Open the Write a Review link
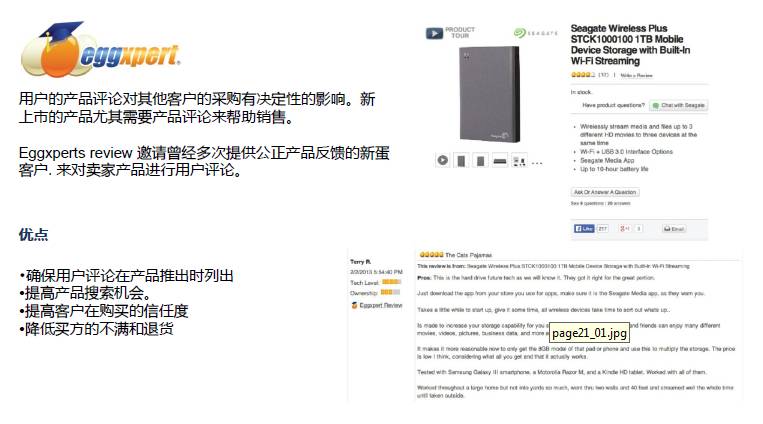This screenshot has width=763, height=424. (x=636, y=75)
